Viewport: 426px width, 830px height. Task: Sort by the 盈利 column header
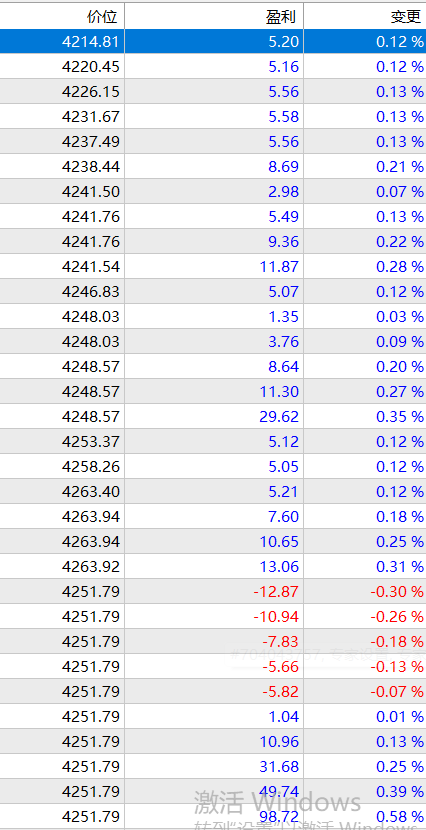click(214, 16)
